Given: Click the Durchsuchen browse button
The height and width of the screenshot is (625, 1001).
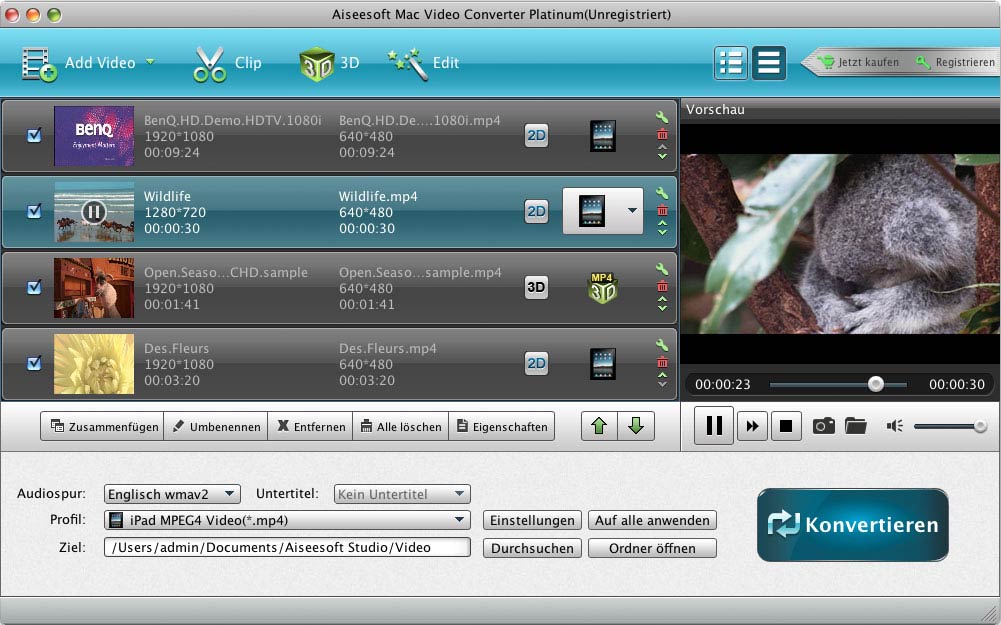Looking at the screenshot, I should (532, 548).
